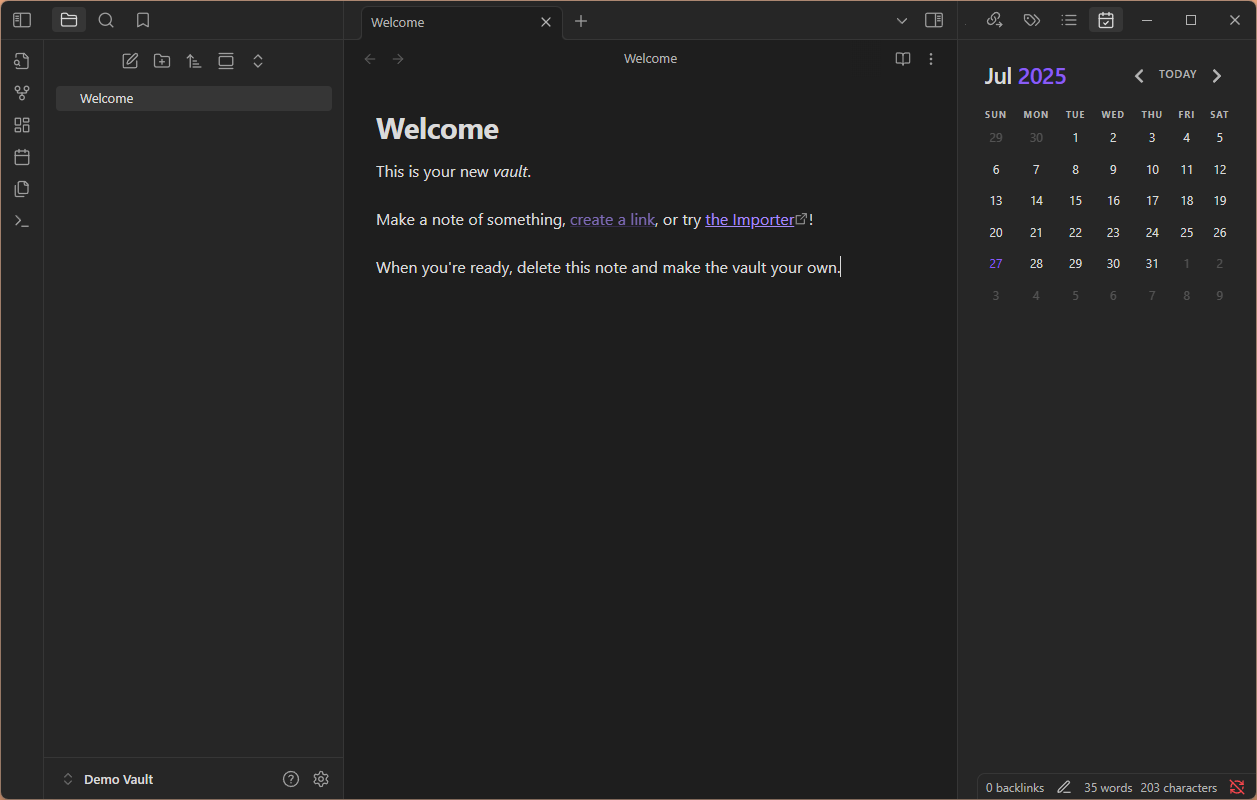This screenshot has height=800, width=1257.
Task: Maximize the Obsidian window
Action: click(1191, 20)
